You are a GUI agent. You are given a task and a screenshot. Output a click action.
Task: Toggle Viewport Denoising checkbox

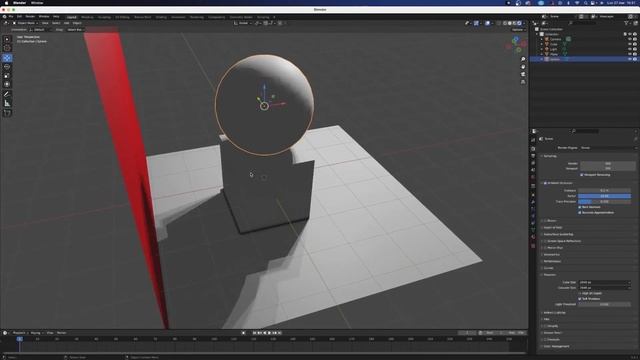(582, 175)
